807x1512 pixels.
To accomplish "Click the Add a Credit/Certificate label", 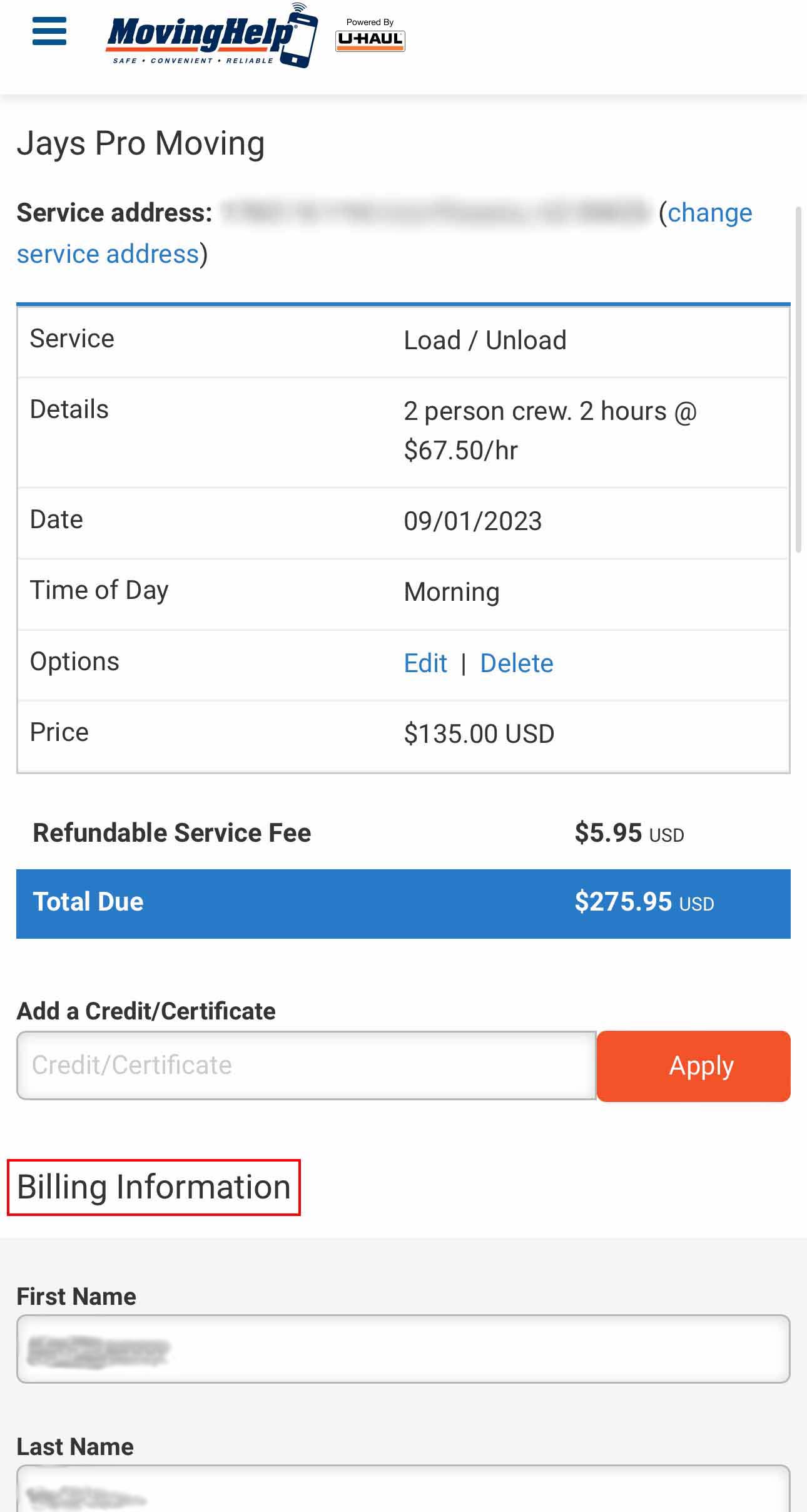I will pyautogui.click(x=146, y=1011).
